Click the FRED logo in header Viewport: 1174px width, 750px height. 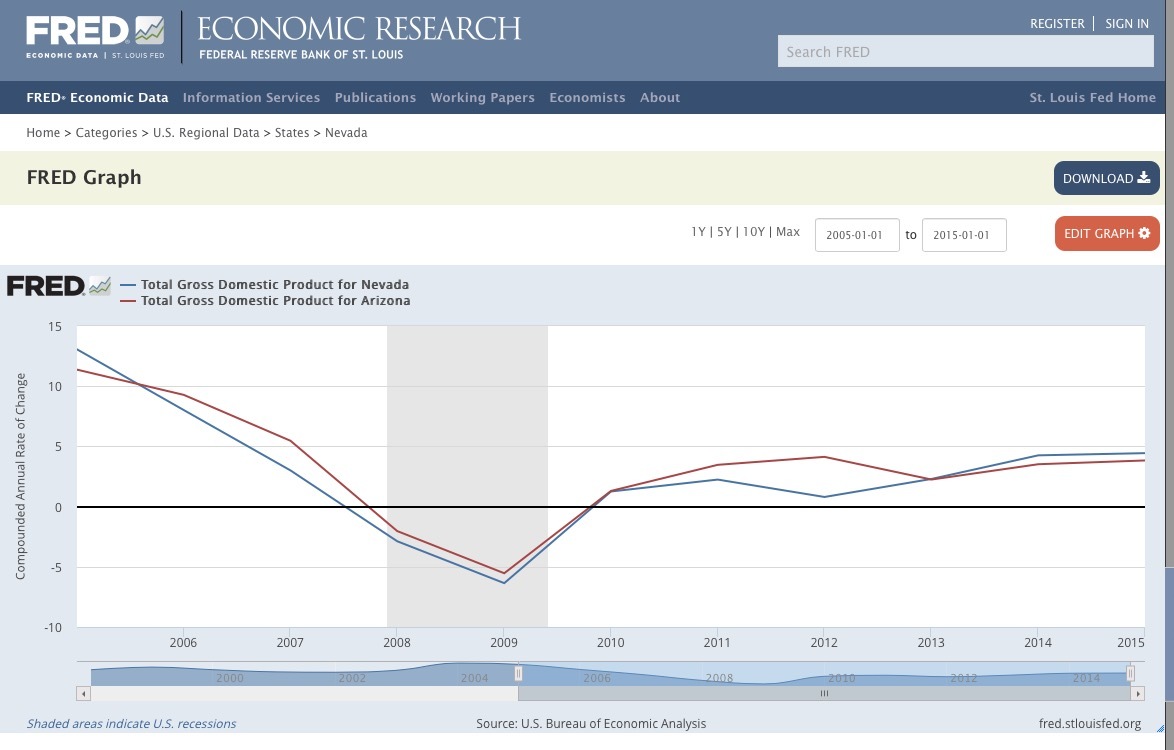point(95,37)
